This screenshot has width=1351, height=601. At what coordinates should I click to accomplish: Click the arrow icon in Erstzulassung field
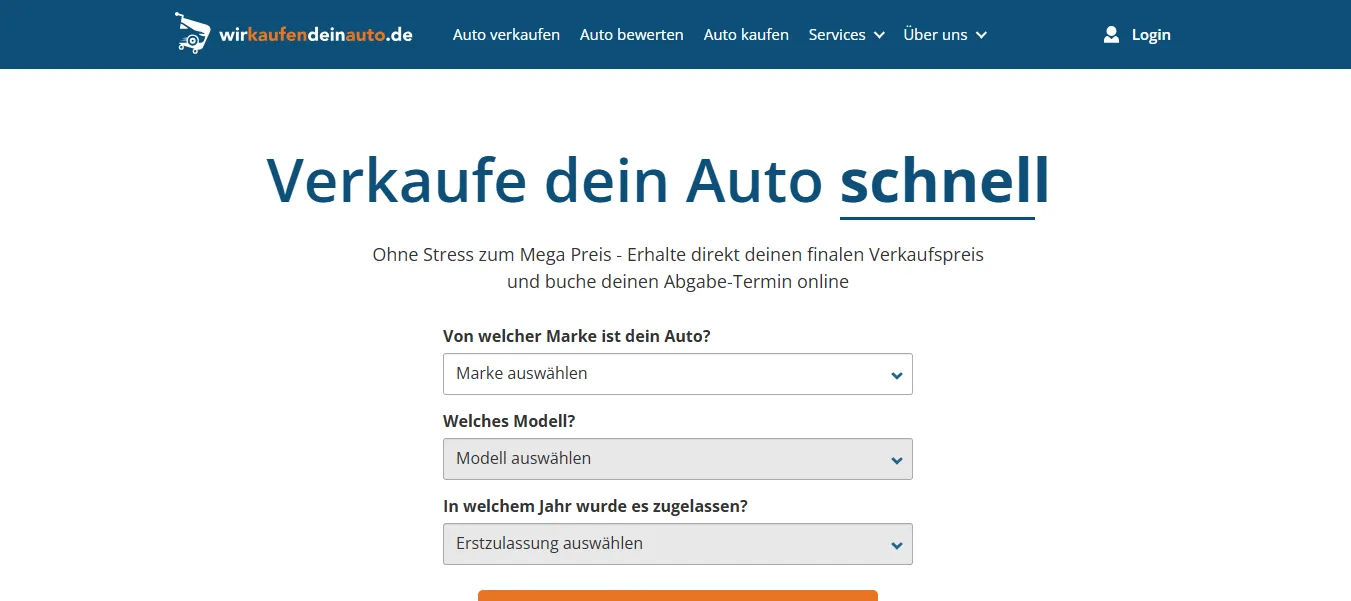896,545
